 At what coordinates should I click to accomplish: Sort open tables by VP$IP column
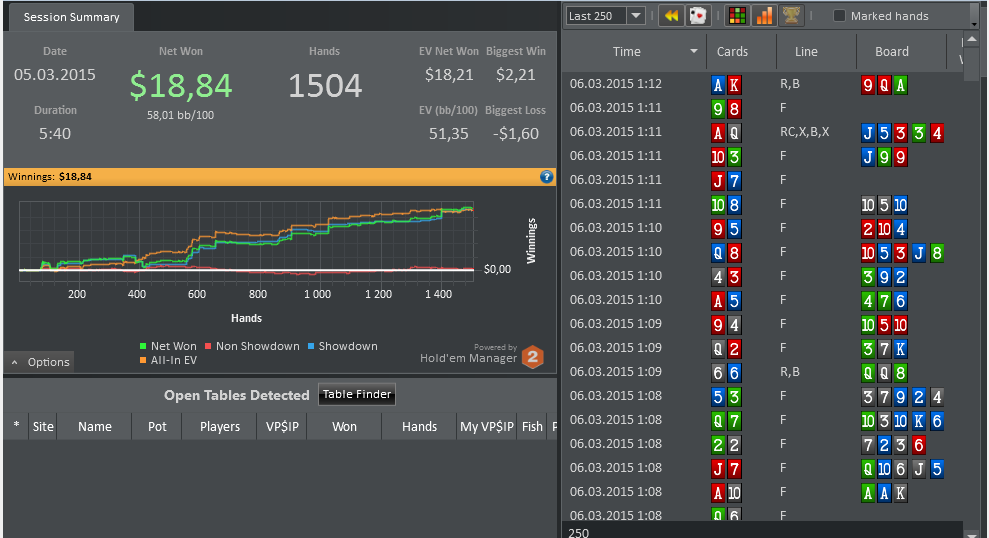[282, 426]
